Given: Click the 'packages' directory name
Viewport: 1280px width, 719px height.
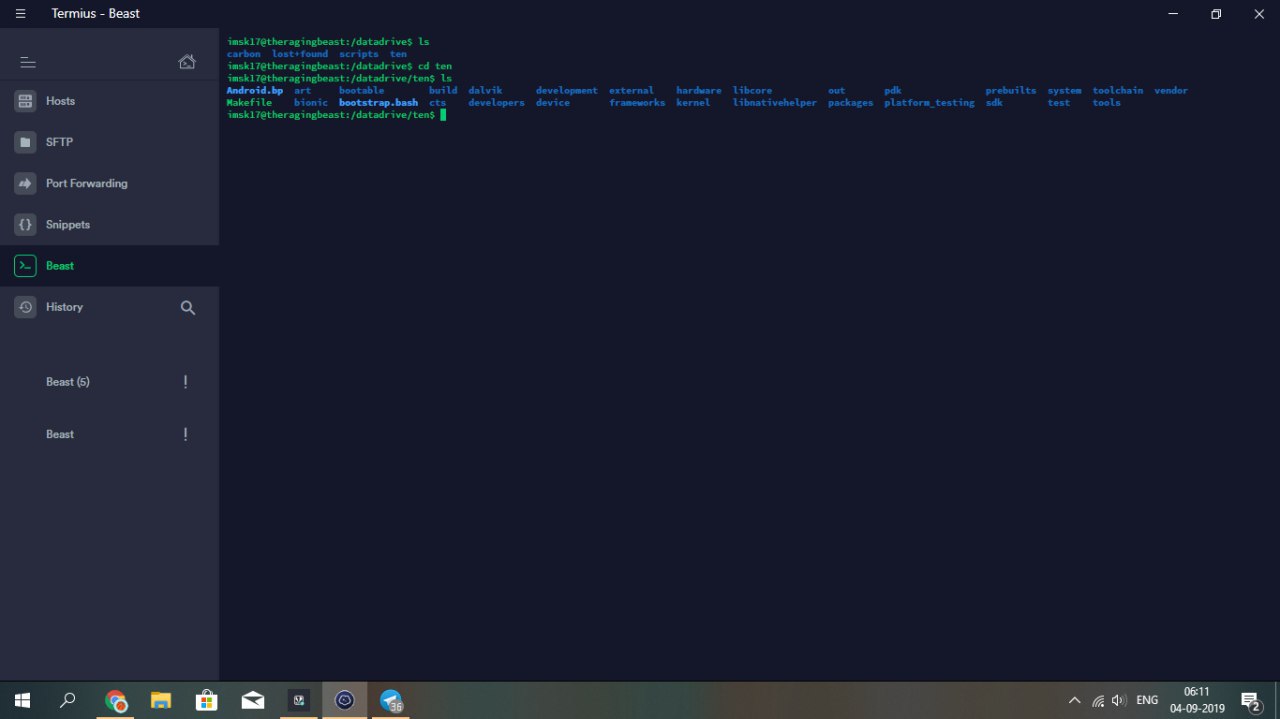Looking at the screenshot, I should pos(850,102).
